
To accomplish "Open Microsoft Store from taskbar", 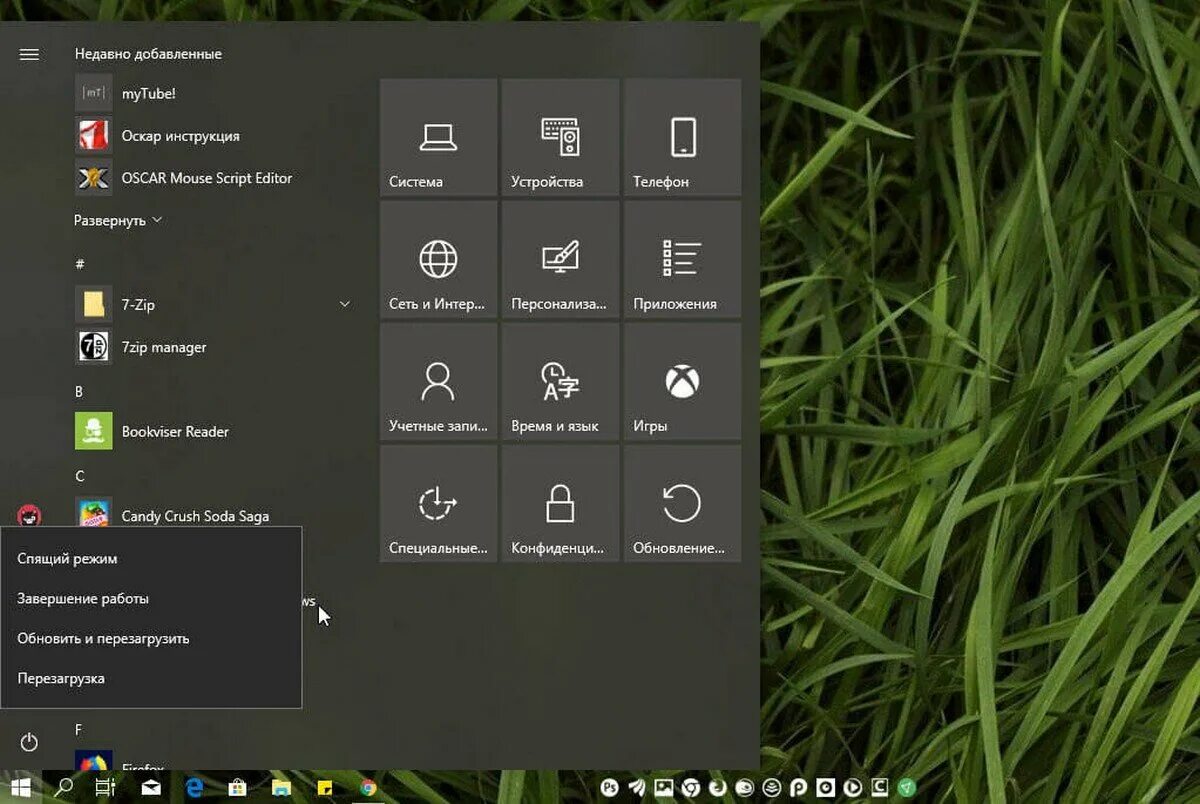I will [x=238, y=788].
